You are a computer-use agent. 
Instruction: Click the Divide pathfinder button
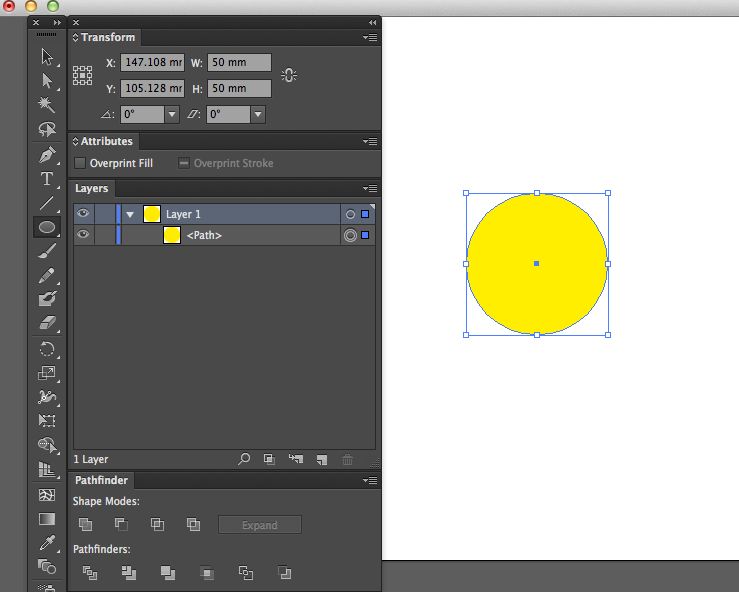90,573
